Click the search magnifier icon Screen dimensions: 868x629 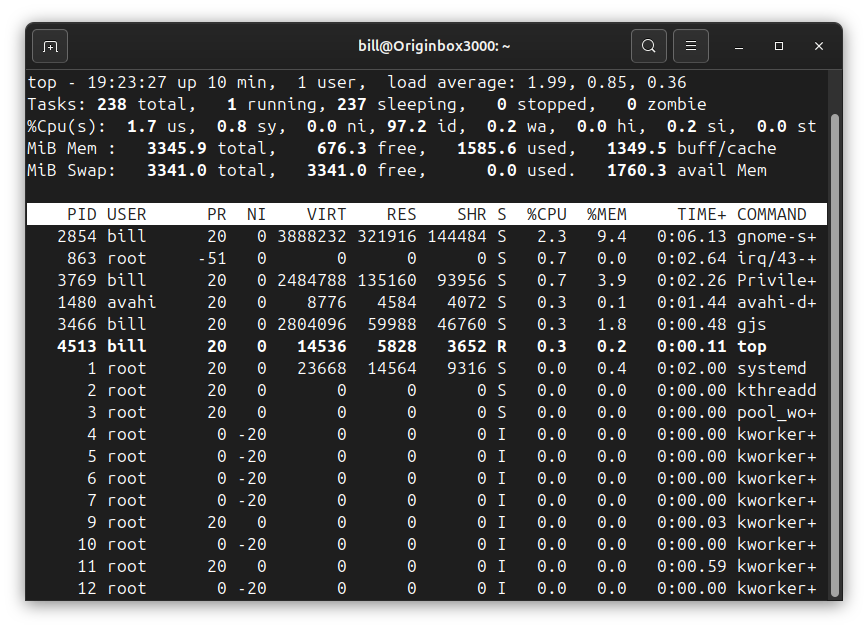tap(648, 46)
